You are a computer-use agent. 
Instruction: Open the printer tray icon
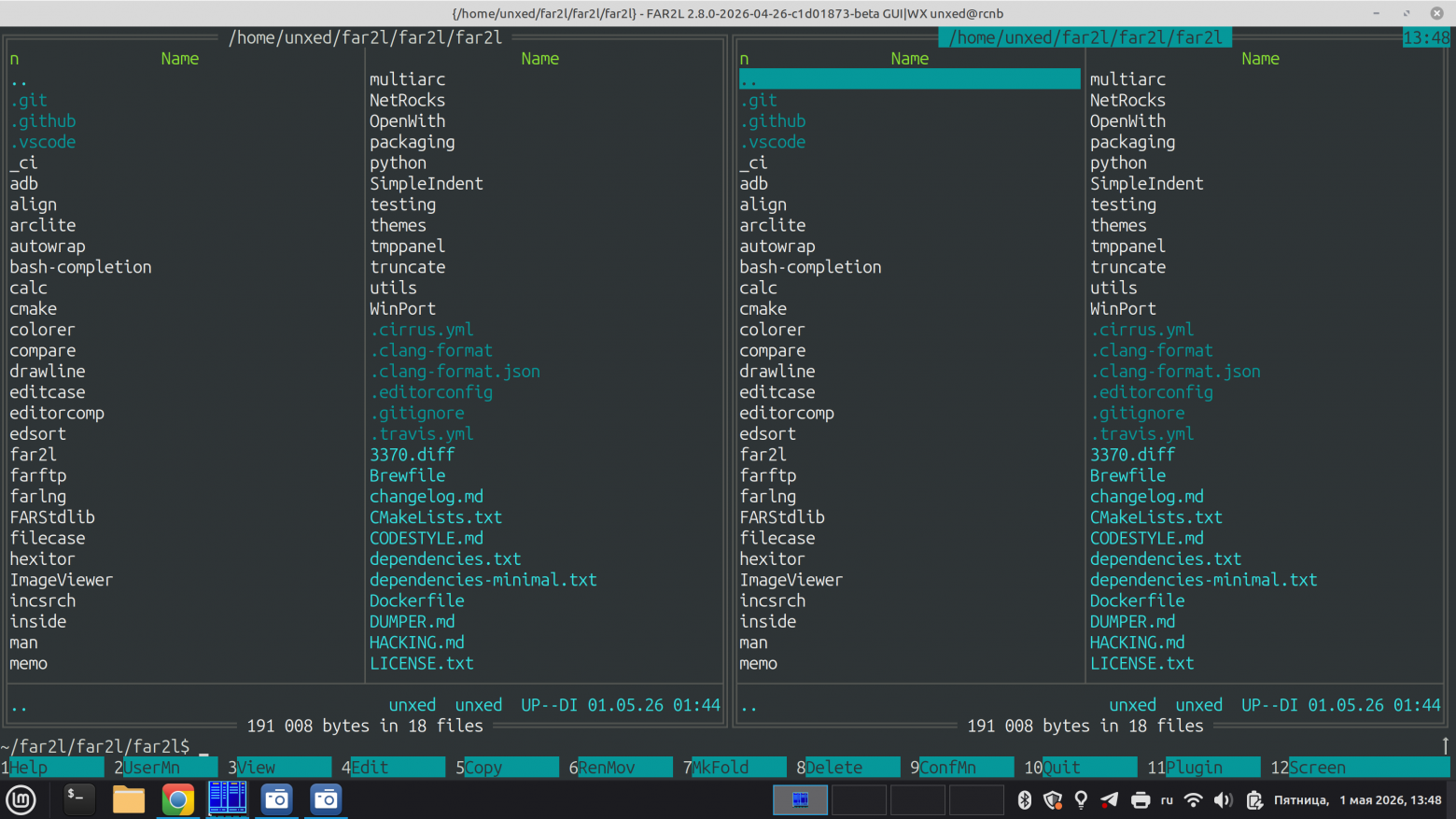pyautogui.click(x=1140, y=800)
